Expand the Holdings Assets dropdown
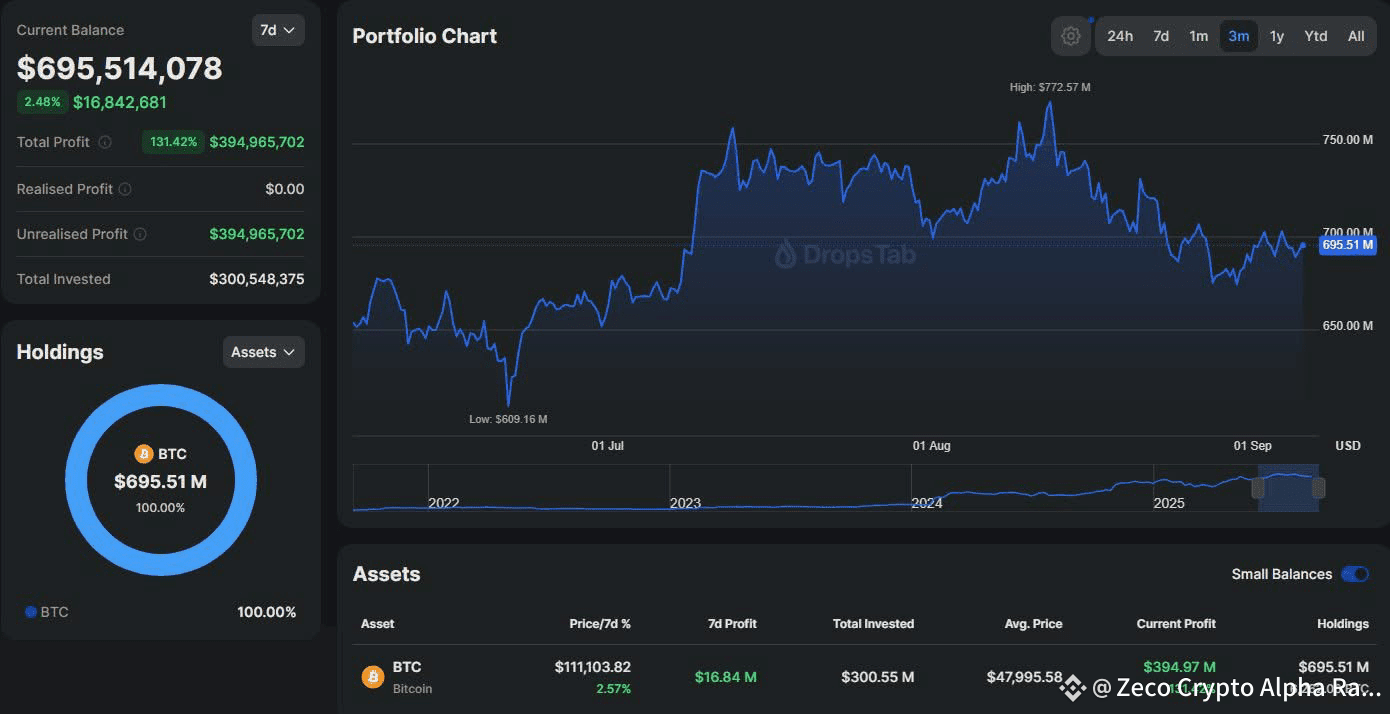This screenshot has height=714, width=1390. [264, 352]
